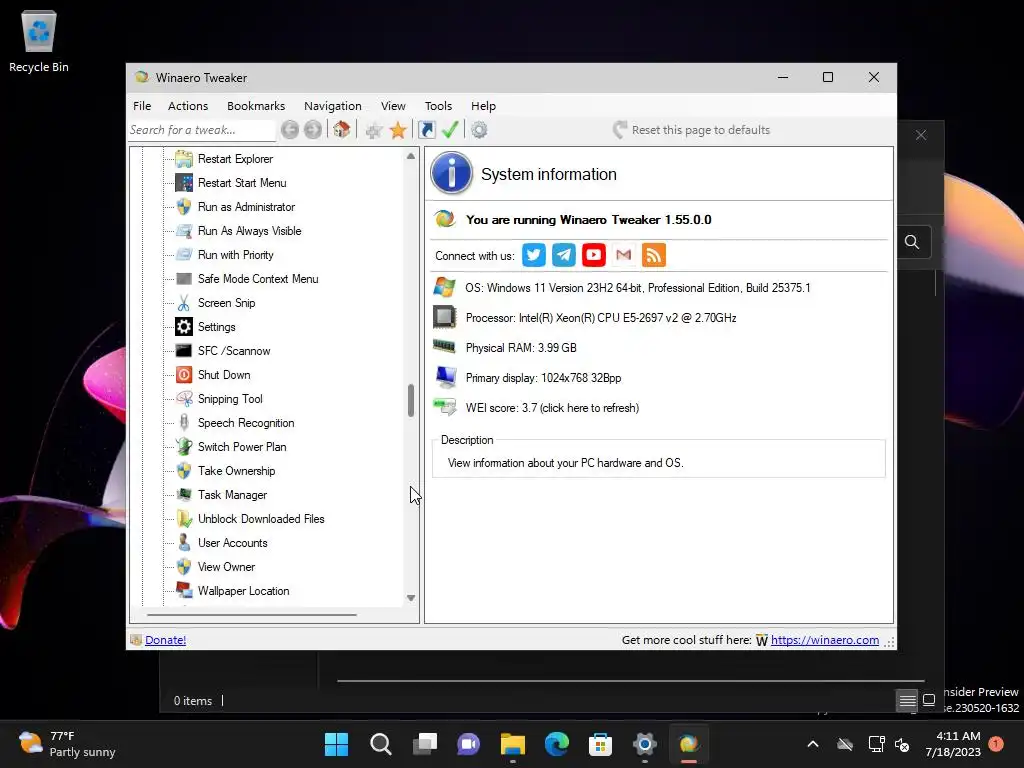The height and width of the screenshot is (768, 1024).
Task: Click the add bookmark icon with plus
Action: (x=374, y=130)
